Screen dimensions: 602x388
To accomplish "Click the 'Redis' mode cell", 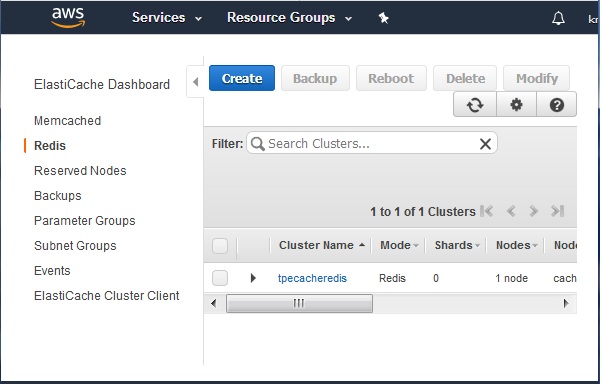I will [392, 278].
